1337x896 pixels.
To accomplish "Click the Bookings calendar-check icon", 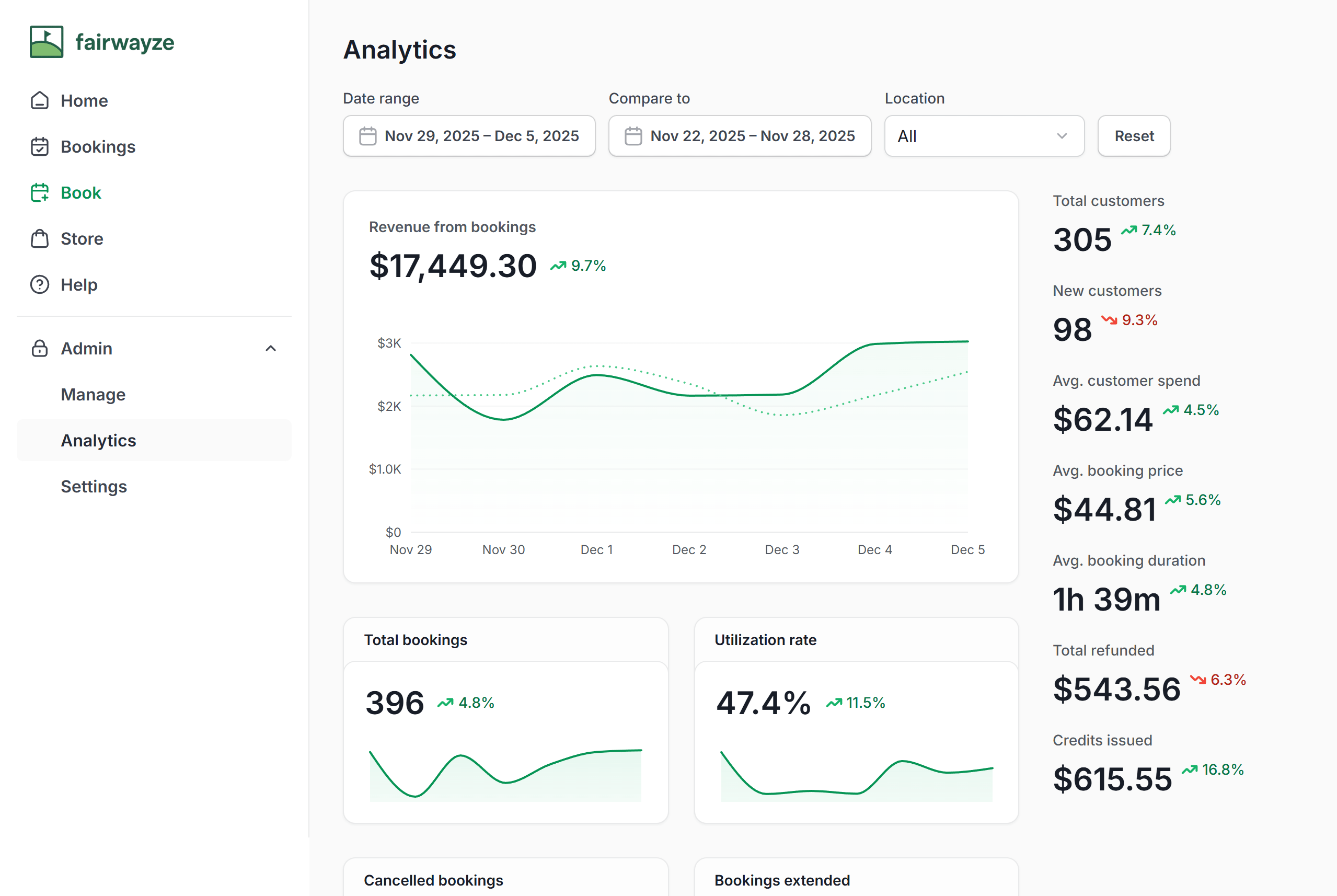I will click(39, 147).
